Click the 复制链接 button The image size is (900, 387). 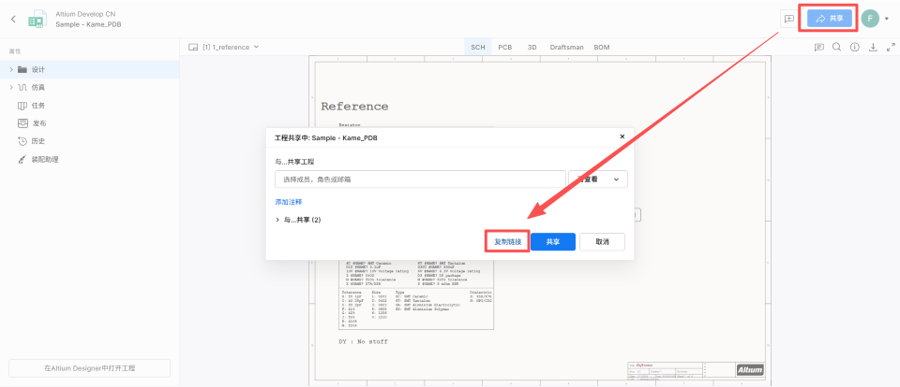(507, 242)
